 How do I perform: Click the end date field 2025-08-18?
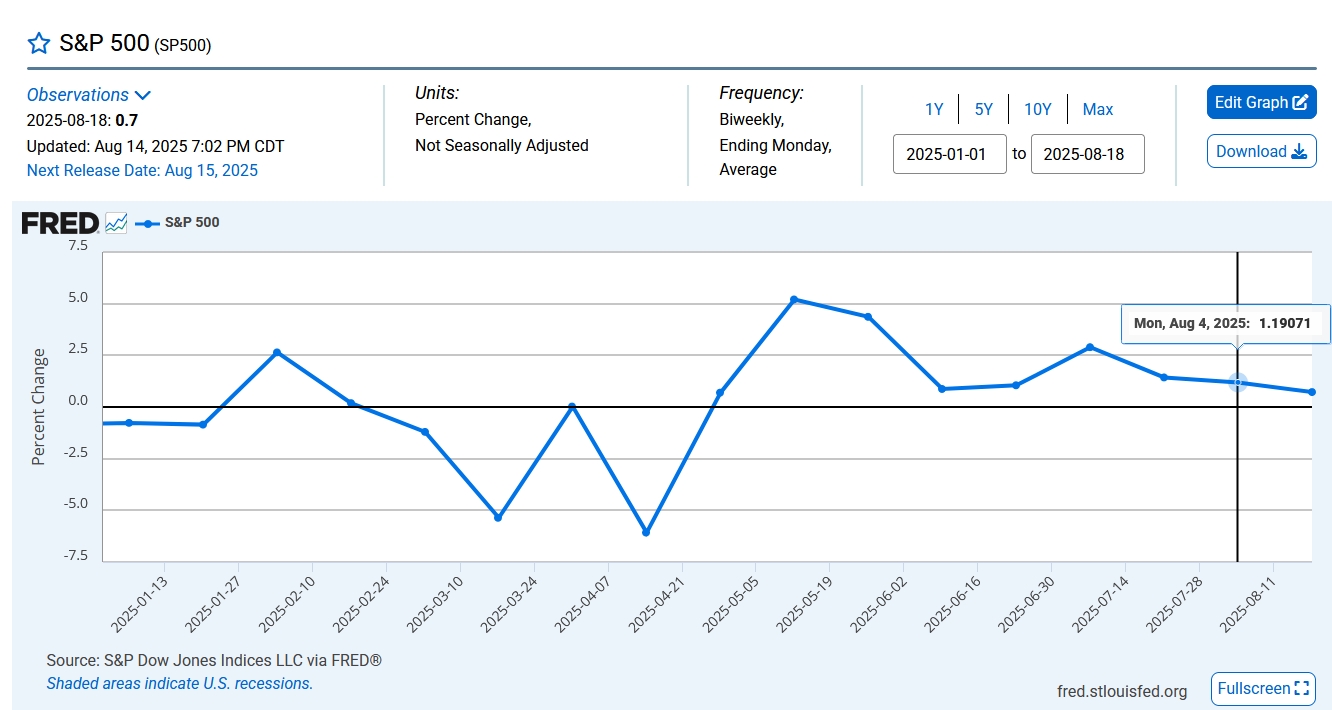coord(1087,155)
